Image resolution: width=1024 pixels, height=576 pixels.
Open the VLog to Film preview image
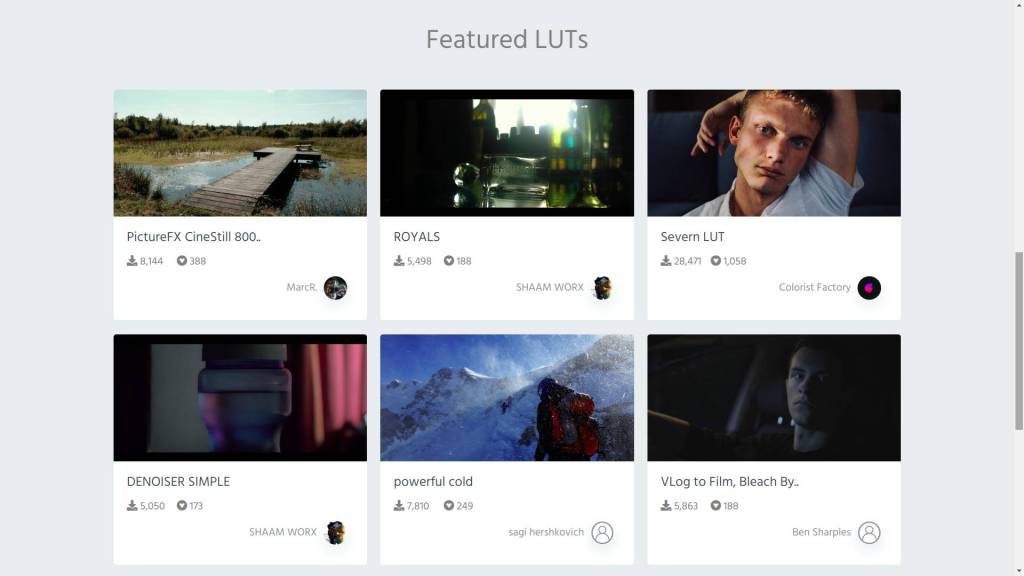[774, 398]
